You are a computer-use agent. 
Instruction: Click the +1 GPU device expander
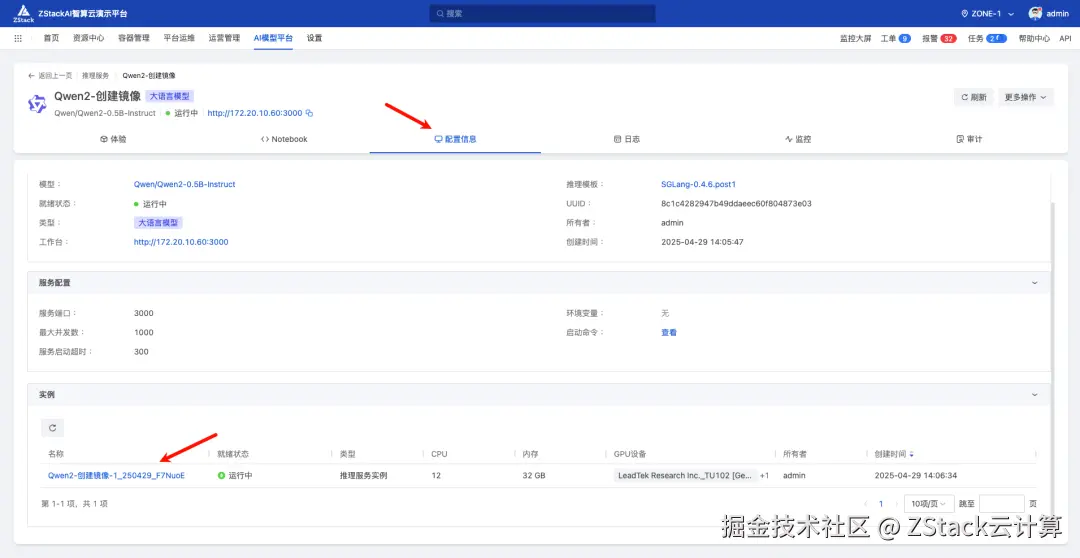[765, 475]
